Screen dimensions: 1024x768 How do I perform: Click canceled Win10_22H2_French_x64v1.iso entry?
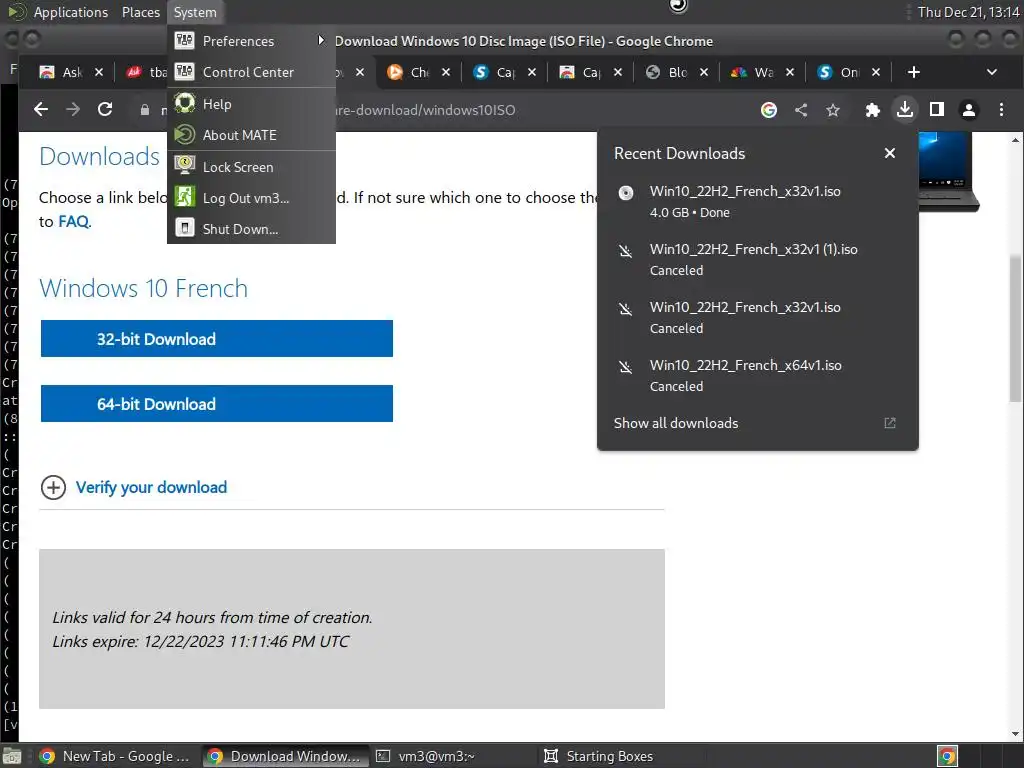[758, 376]
